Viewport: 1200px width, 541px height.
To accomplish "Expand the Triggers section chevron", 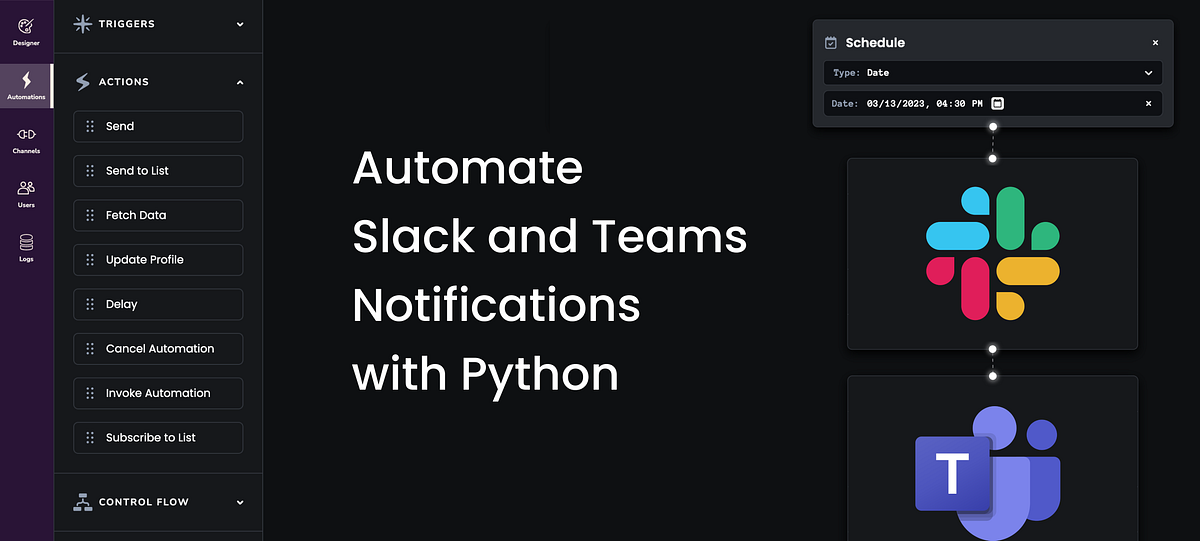I will point(240,24).
